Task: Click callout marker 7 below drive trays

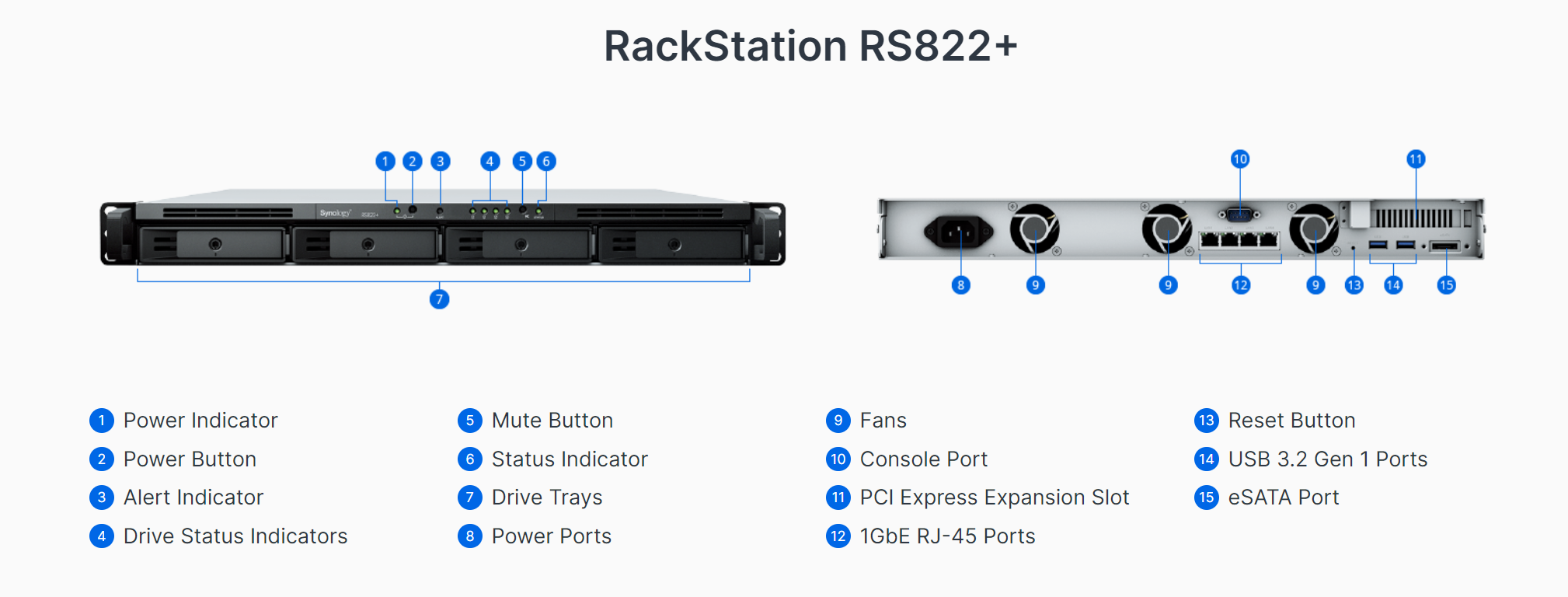Action: (439, 299)
